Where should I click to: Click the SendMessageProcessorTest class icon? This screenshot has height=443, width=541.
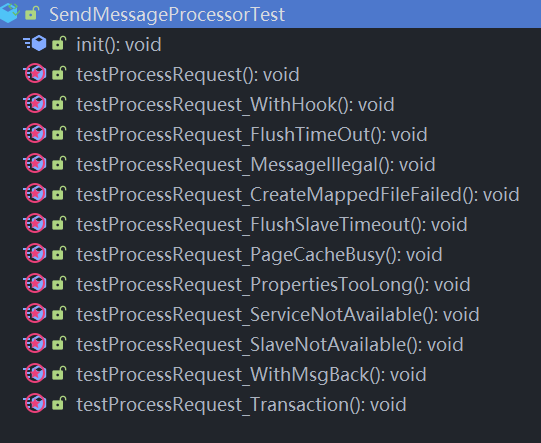click(9, 13)
